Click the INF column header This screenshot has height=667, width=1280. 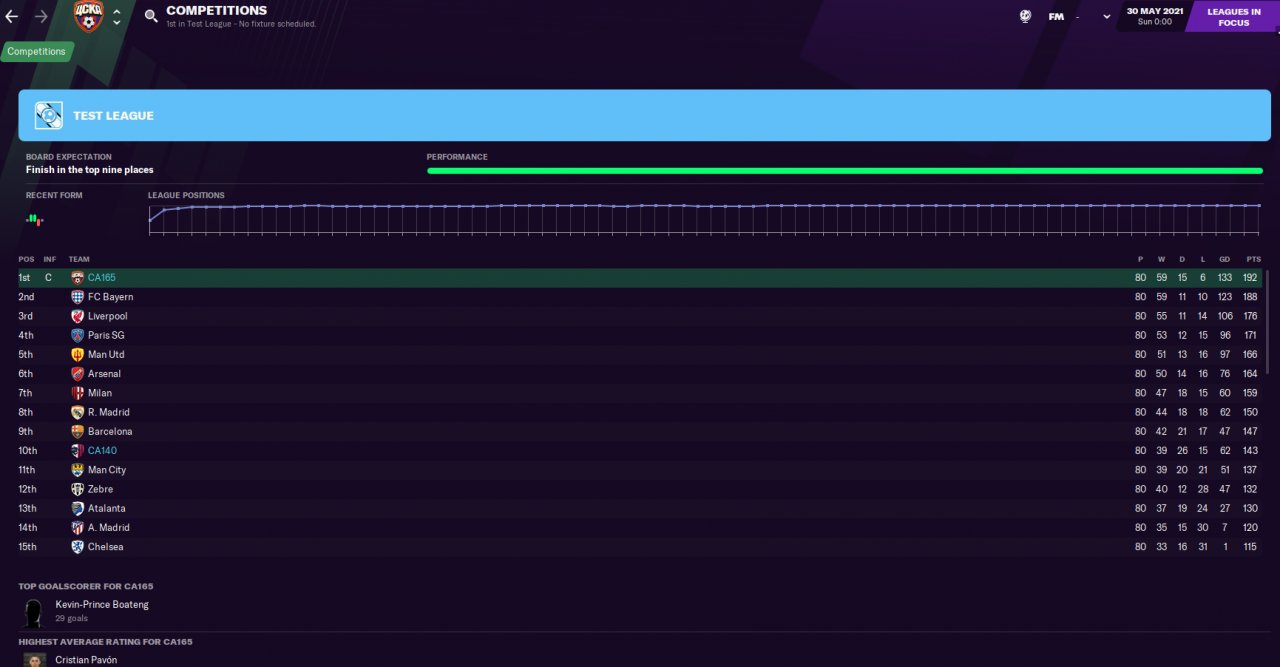point(50,259)
